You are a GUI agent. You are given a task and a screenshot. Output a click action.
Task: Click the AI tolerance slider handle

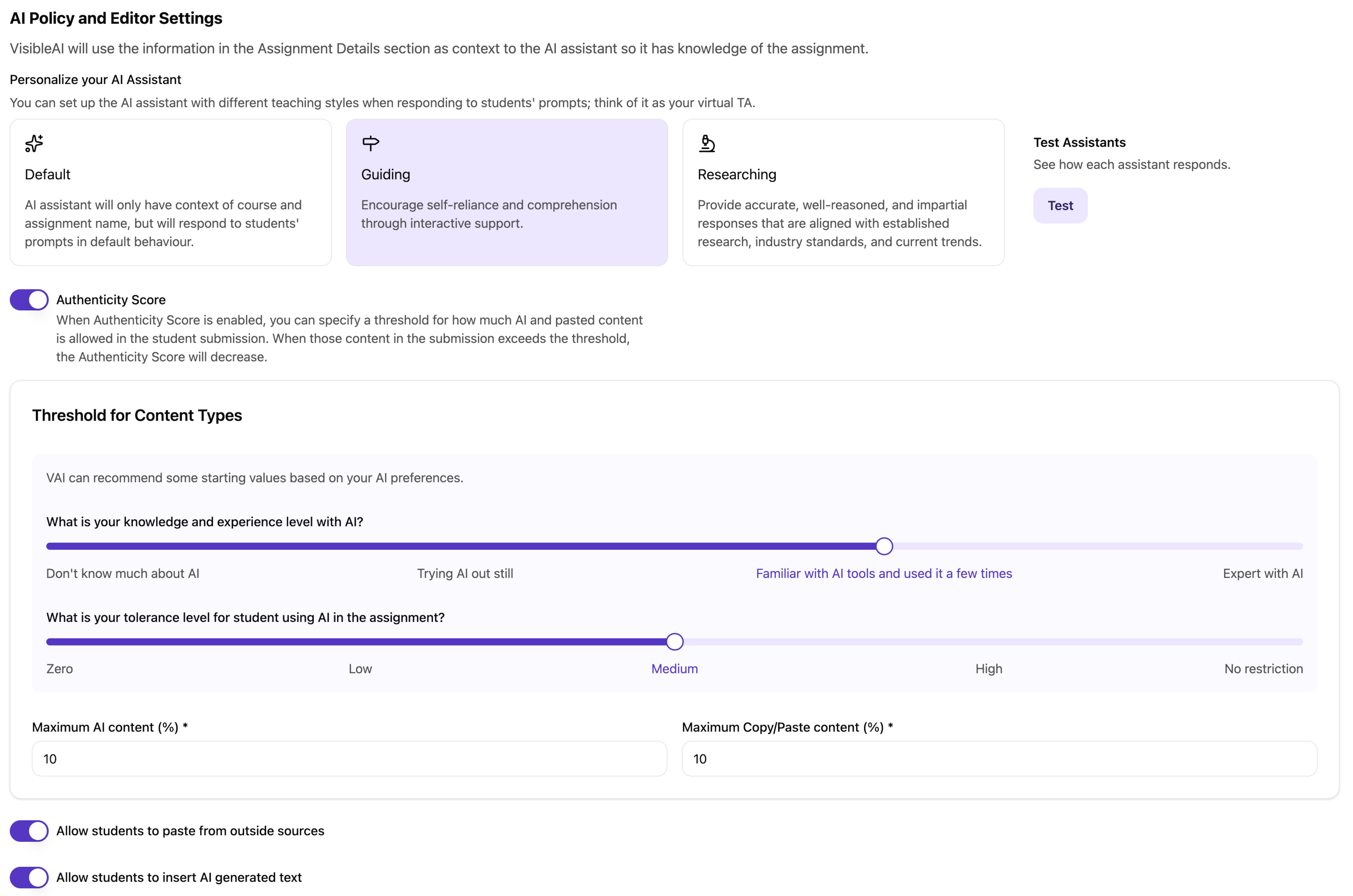point(674,642)
